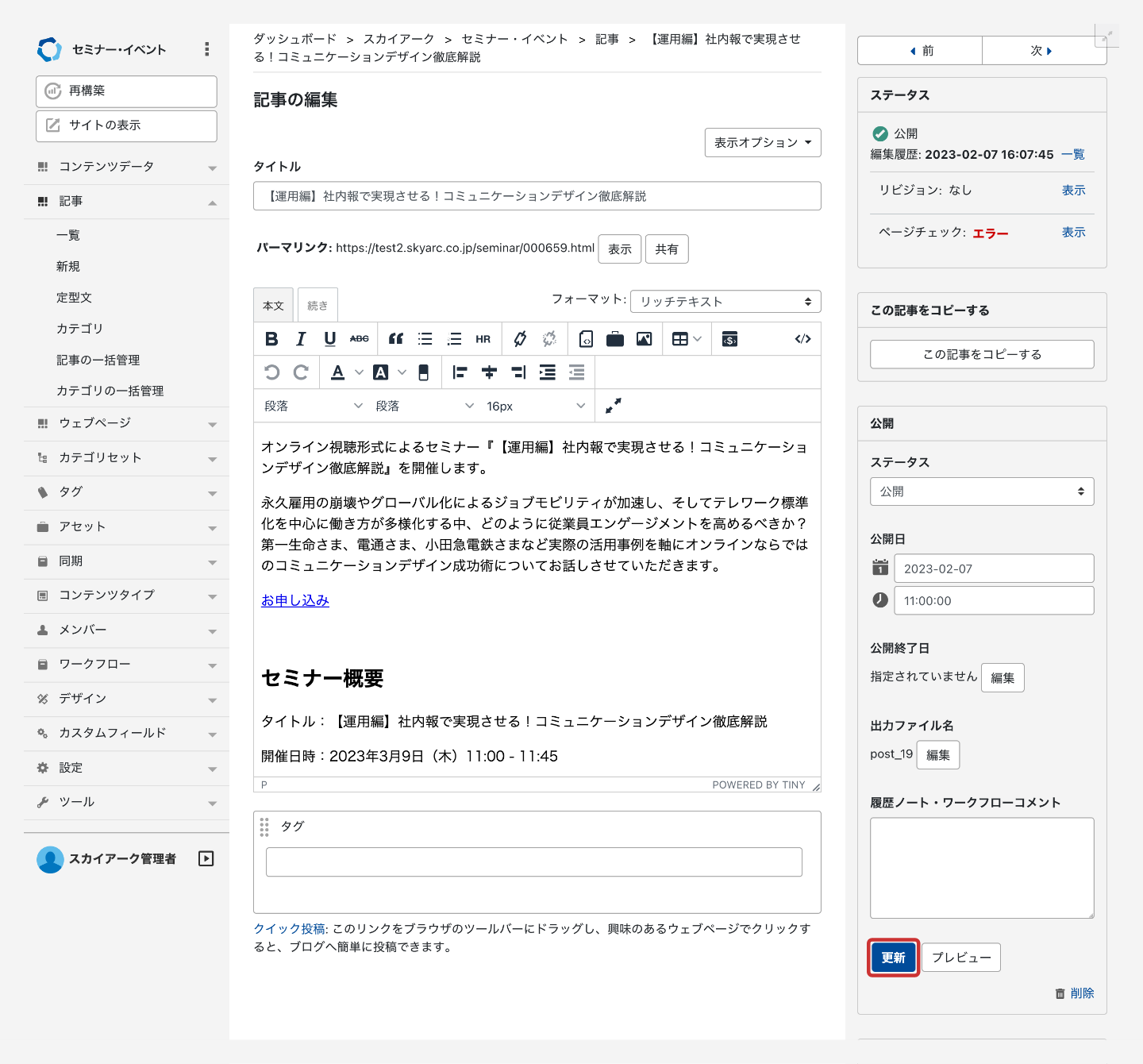The width and height of the screenshot is (1143, 1064).
Task: Click the blockquote icon
Action: point(396,339)
